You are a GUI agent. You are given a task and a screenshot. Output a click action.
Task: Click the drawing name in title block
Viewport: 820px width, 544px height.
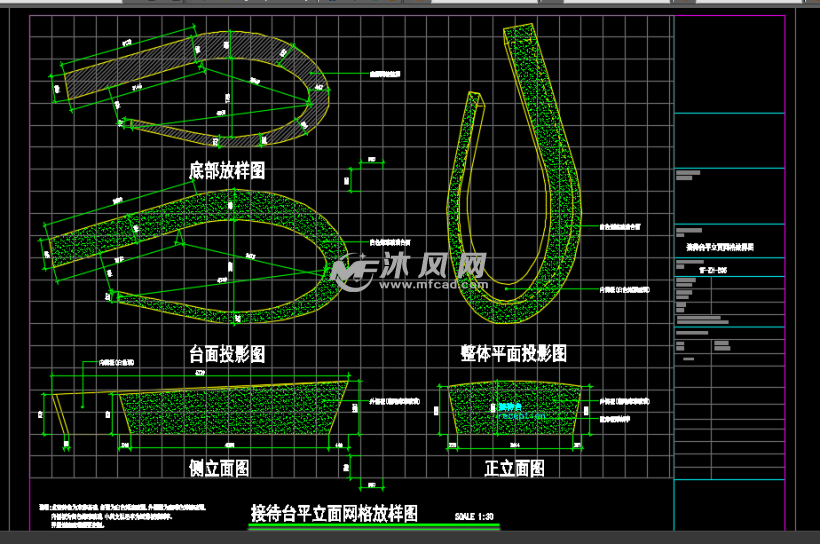(x=720, y=245)
